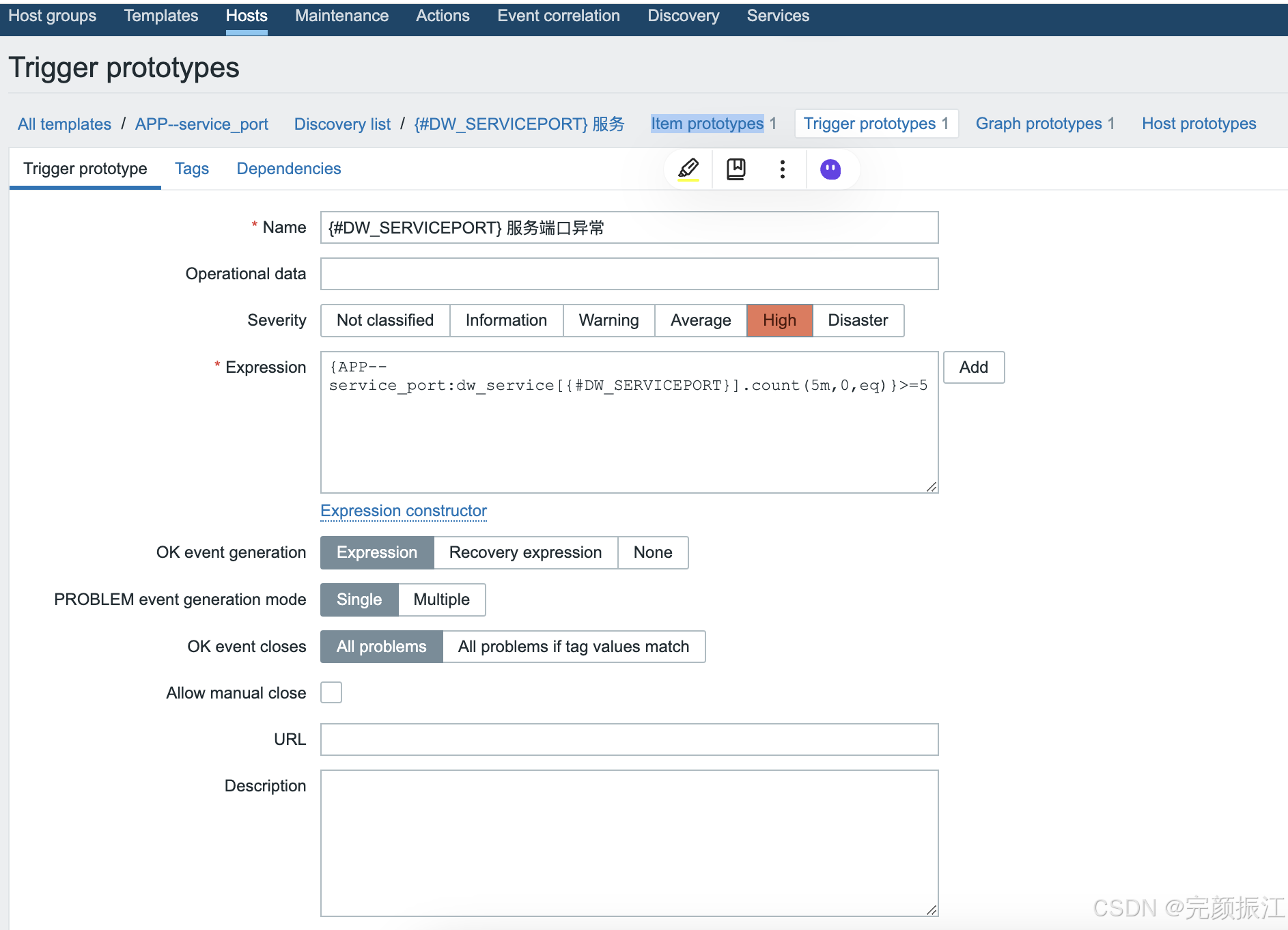The height and width of the screenshot is (930, 1288).
Task: Open the Dependencies tab
Action: [x=288, y=168]
